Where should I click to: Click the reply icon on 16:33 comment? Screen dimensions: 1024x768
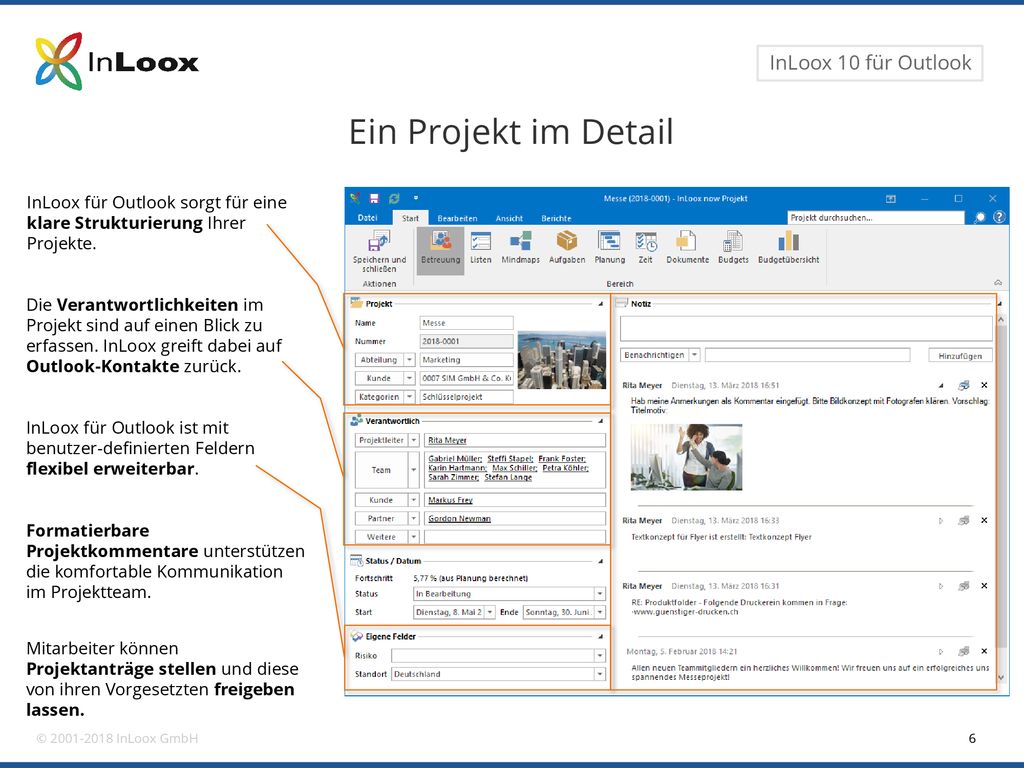[963, 520]
